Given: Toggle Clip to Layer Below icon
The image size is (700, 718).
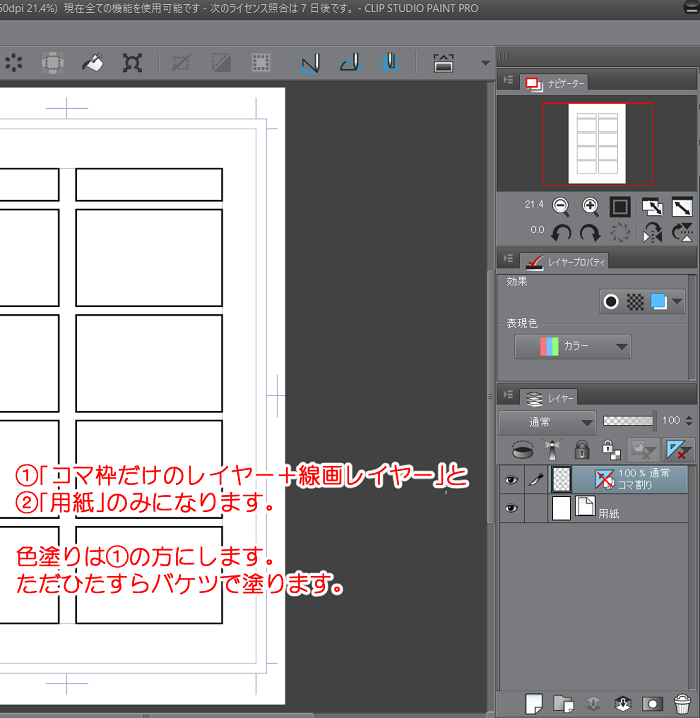Looking at the screenshot, I should [x=522, y=450].
